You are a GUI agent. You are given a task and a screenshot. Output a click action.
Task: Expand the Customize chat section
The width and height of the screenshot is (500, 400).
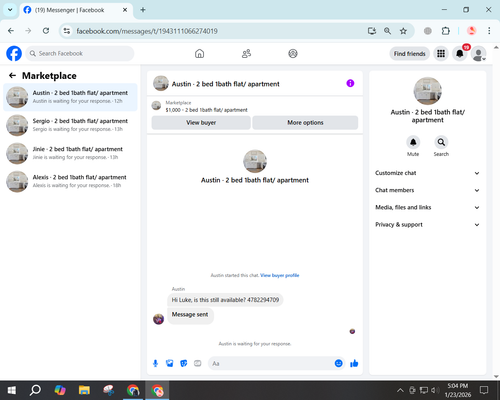tap(427, 173)
